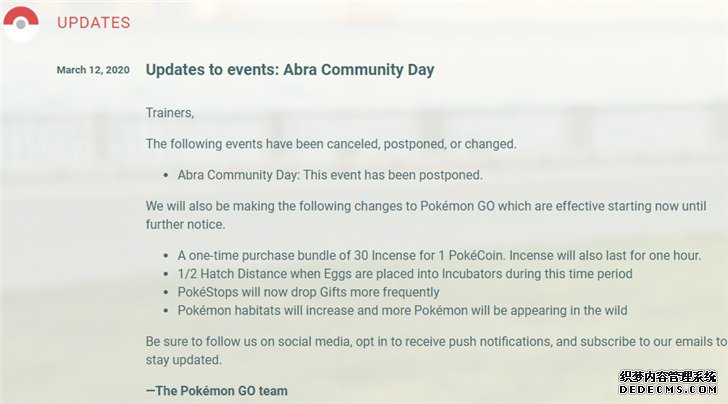Open the UPDATES section heading
Viewport: 728px width, 404px height.
click(93, 23)
